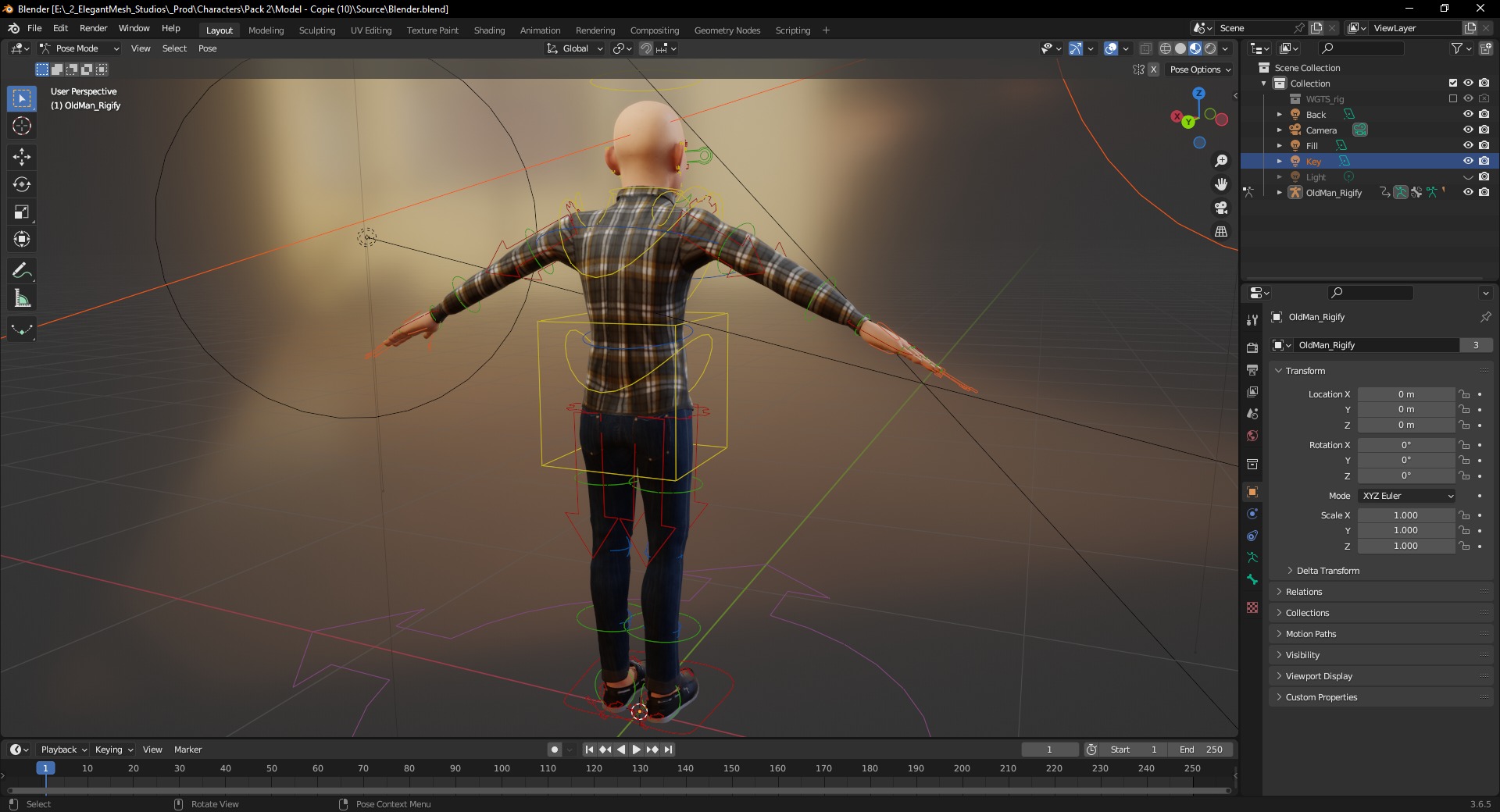Select the Transform tool
1500x812 pixels.
click(x=22, y=239)
